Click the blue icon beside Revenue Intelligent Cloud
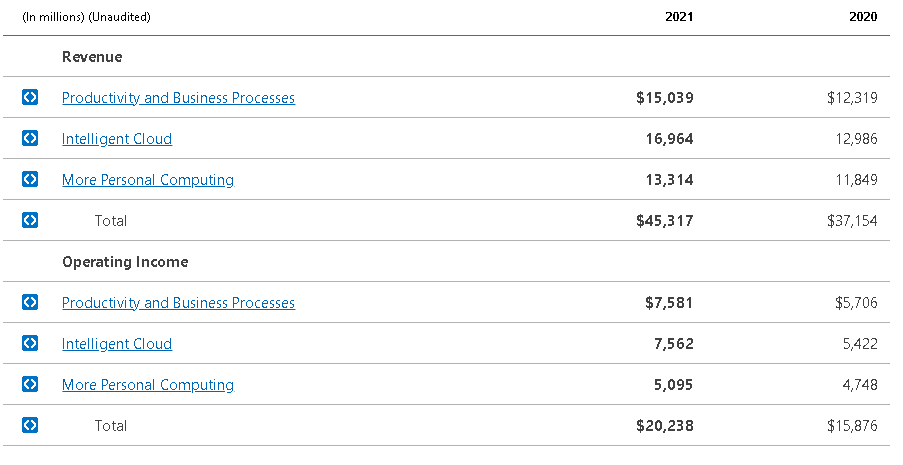This screenshot has height=465, width=903. [30, 139]
